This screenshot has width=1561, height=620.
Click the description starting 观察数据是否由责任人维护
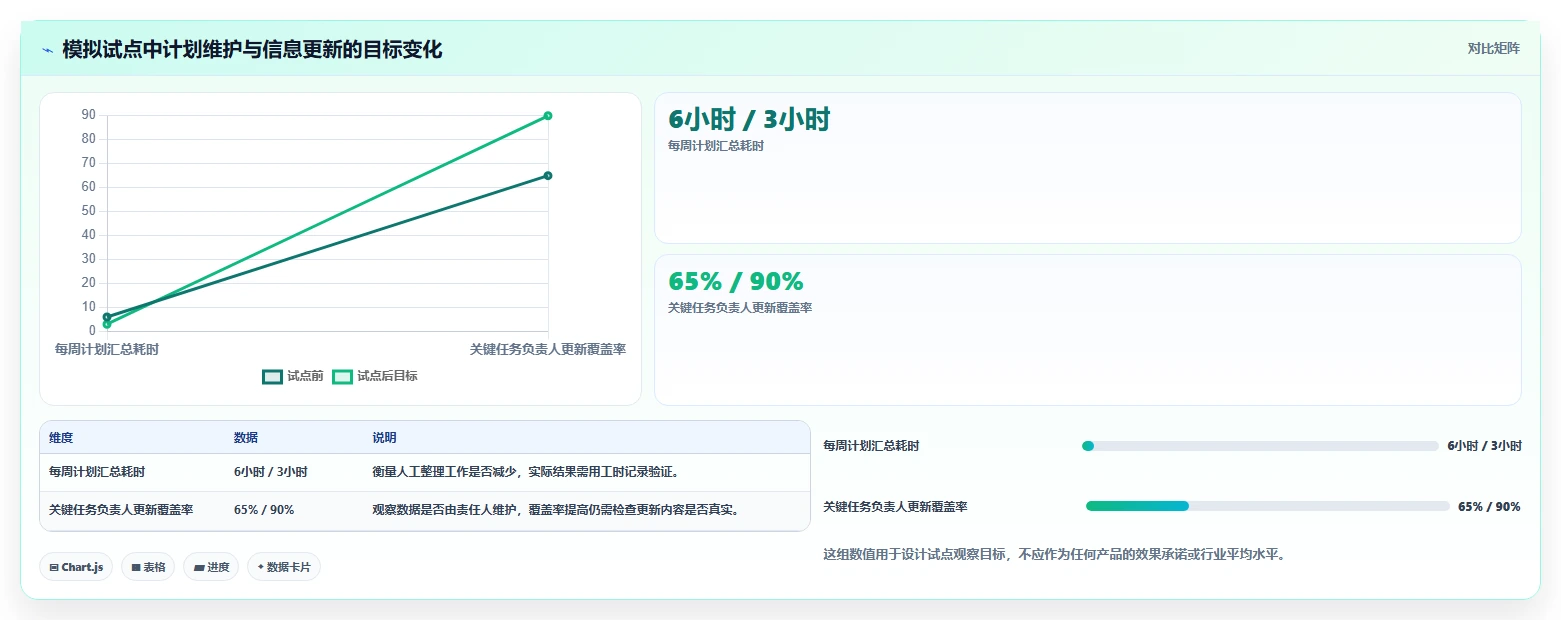point(555,510)
